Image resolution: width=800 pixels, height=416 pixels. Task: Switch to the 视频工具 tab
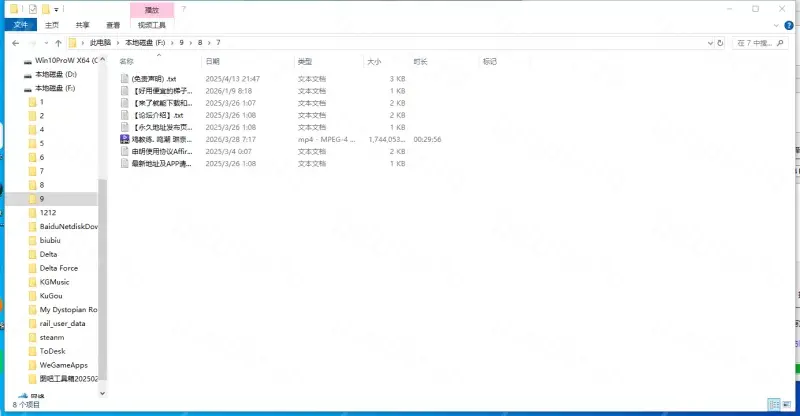tap(152, 25)
